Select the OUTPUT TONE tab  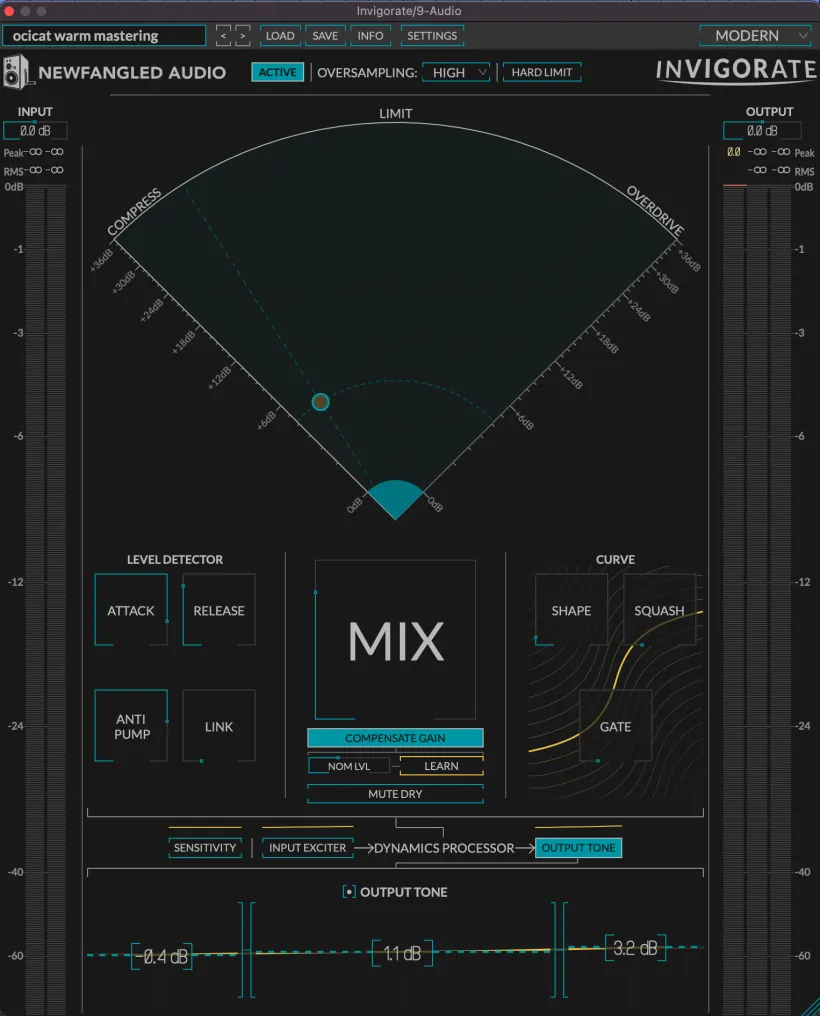click(578, 848)
